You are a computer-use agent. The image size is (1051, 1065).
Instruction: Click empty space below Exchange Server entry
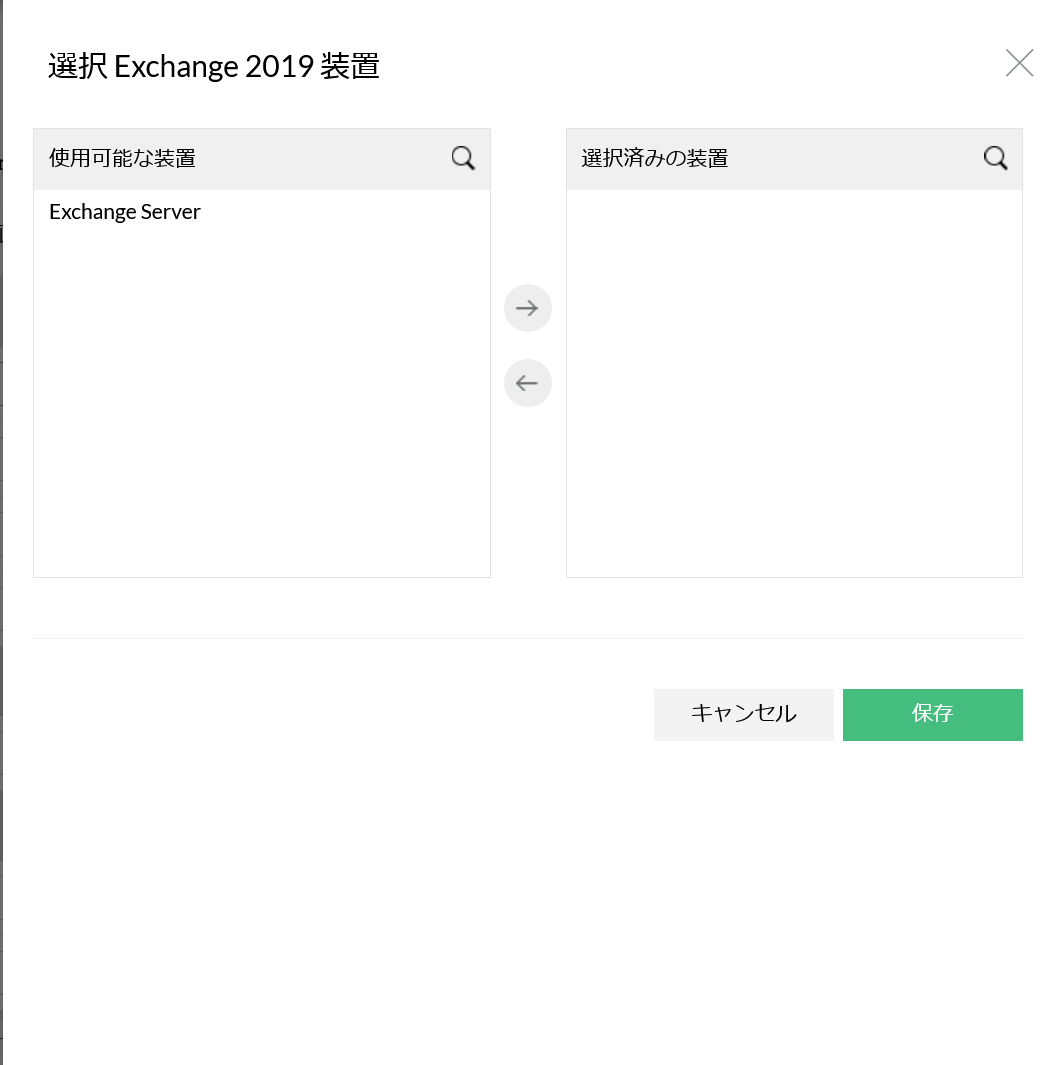pyautogui.click(x=260, y=400)
